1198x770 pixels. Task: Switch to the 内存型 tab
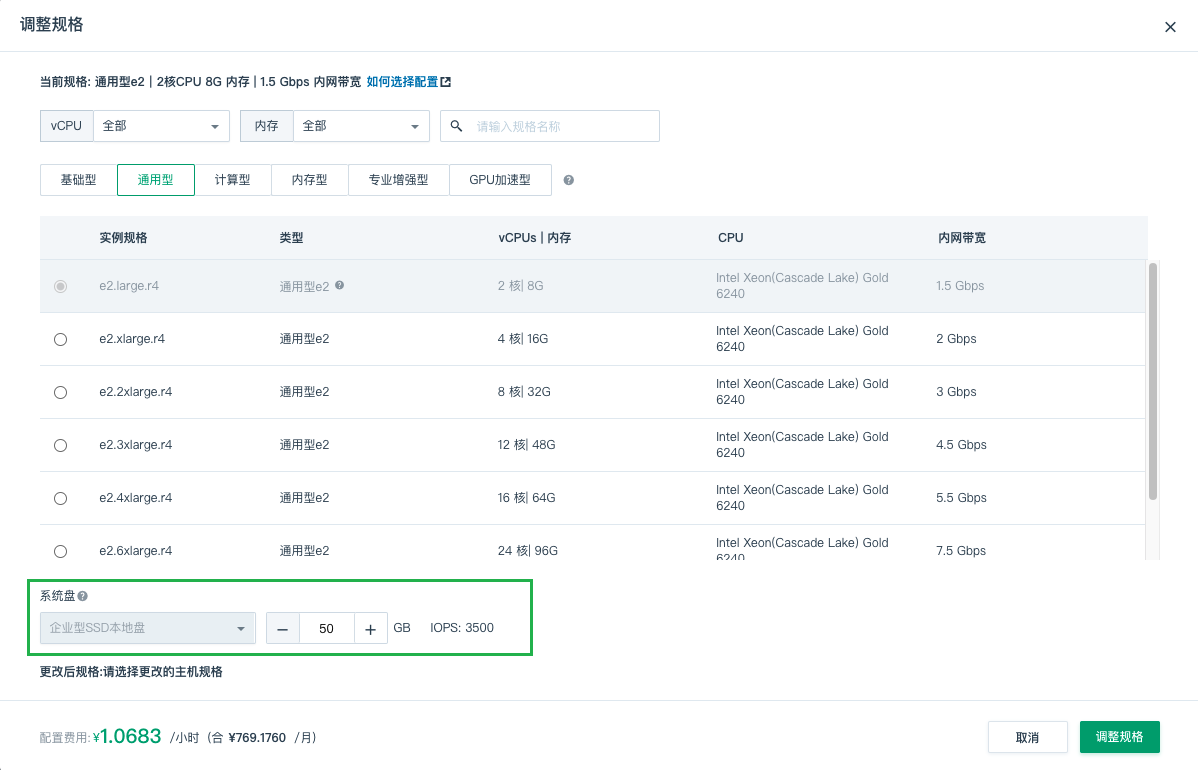point(309,180)
